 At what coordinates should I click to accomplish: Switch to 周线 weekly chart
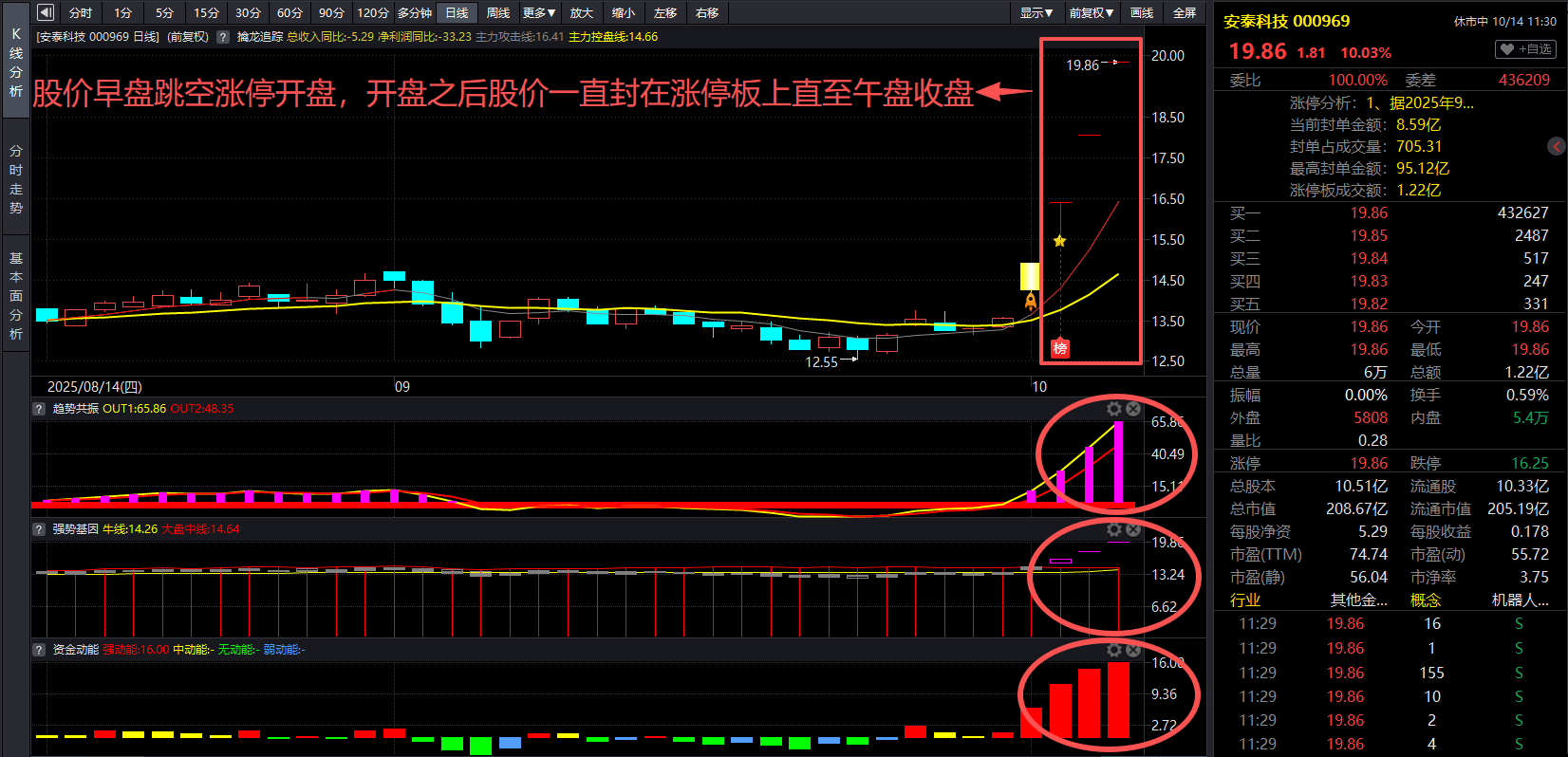point(498,12)
